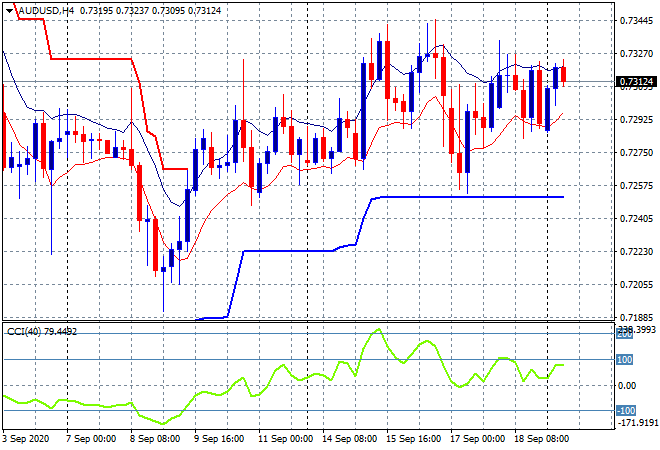Viewport: 660px width, 450px height.
Task: Click the CCI -100 level label
Action: click(626, 410)
